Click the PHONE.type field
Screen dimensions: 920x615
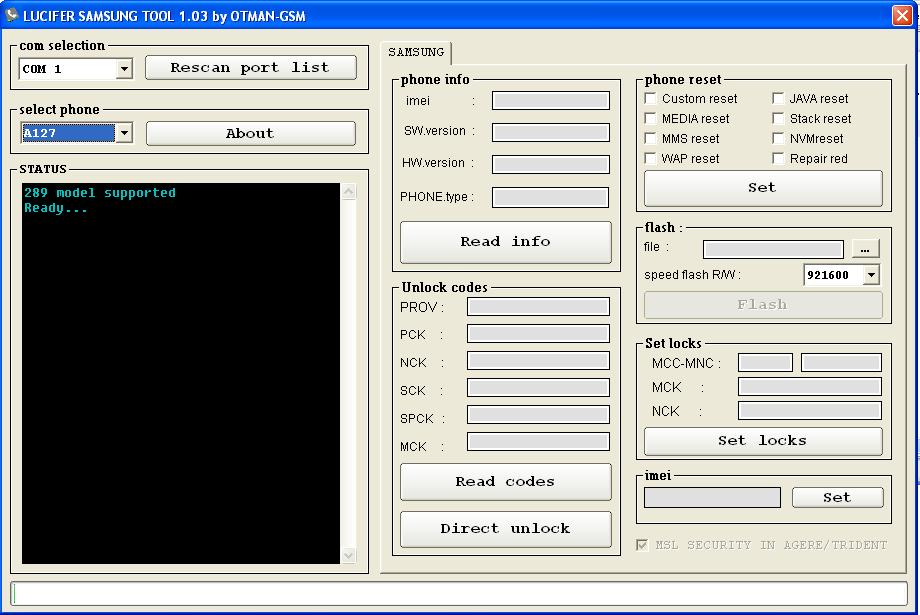[x=550, y=197]
